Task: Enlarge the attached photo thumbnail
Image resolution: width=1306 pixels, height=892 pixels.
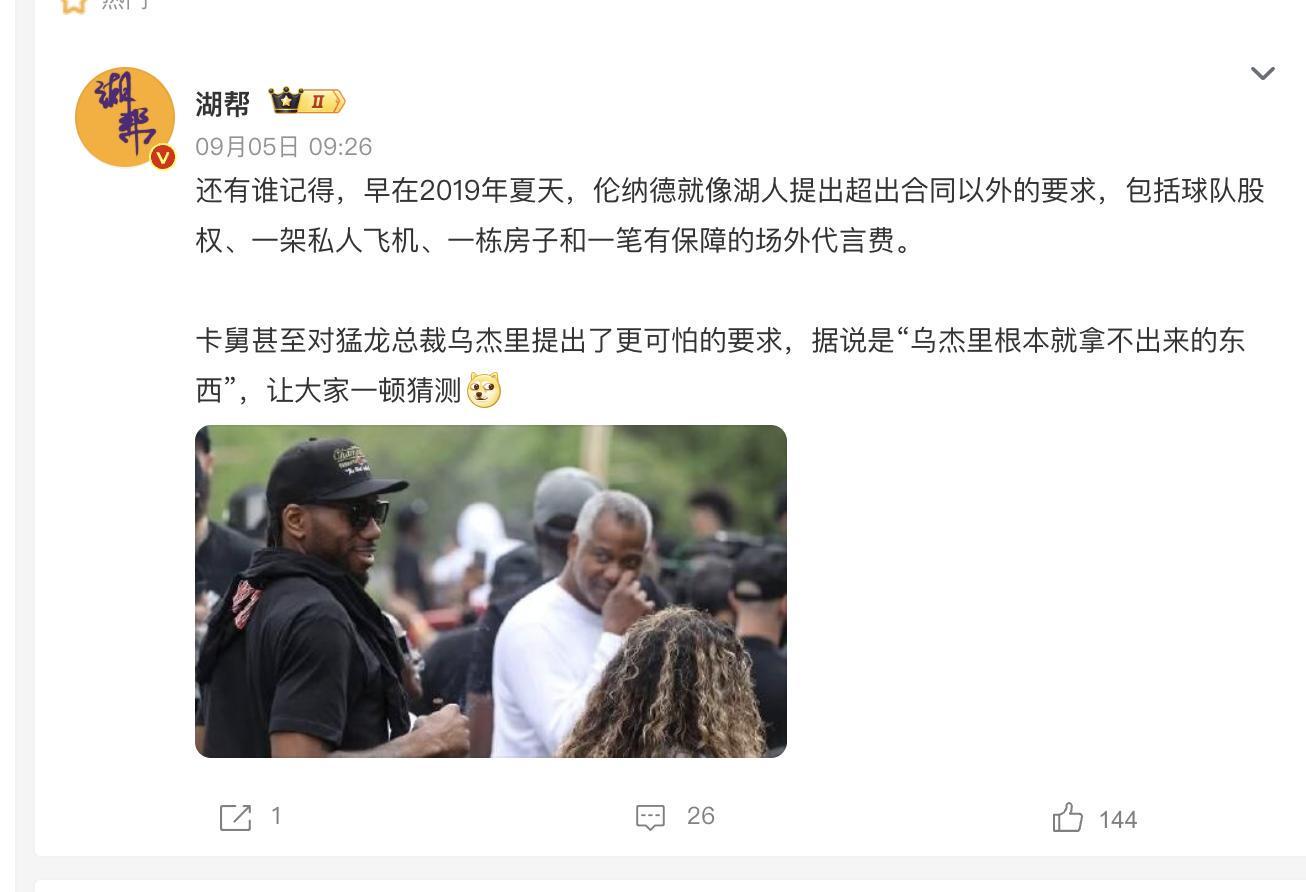Action: click(x=491, y=591)
